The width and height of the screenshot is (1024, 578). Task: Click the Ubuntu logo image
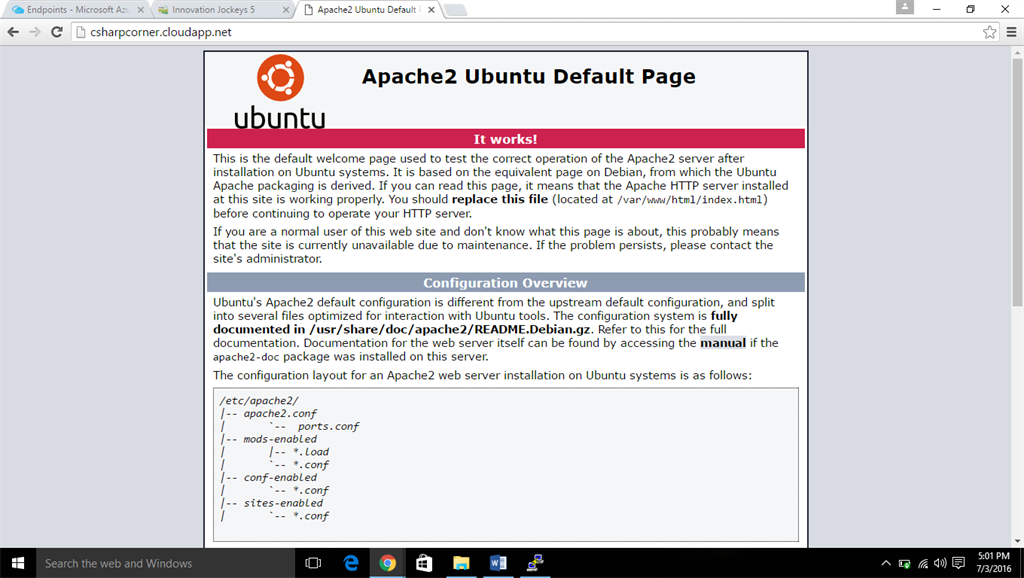(x=280, y=91)
